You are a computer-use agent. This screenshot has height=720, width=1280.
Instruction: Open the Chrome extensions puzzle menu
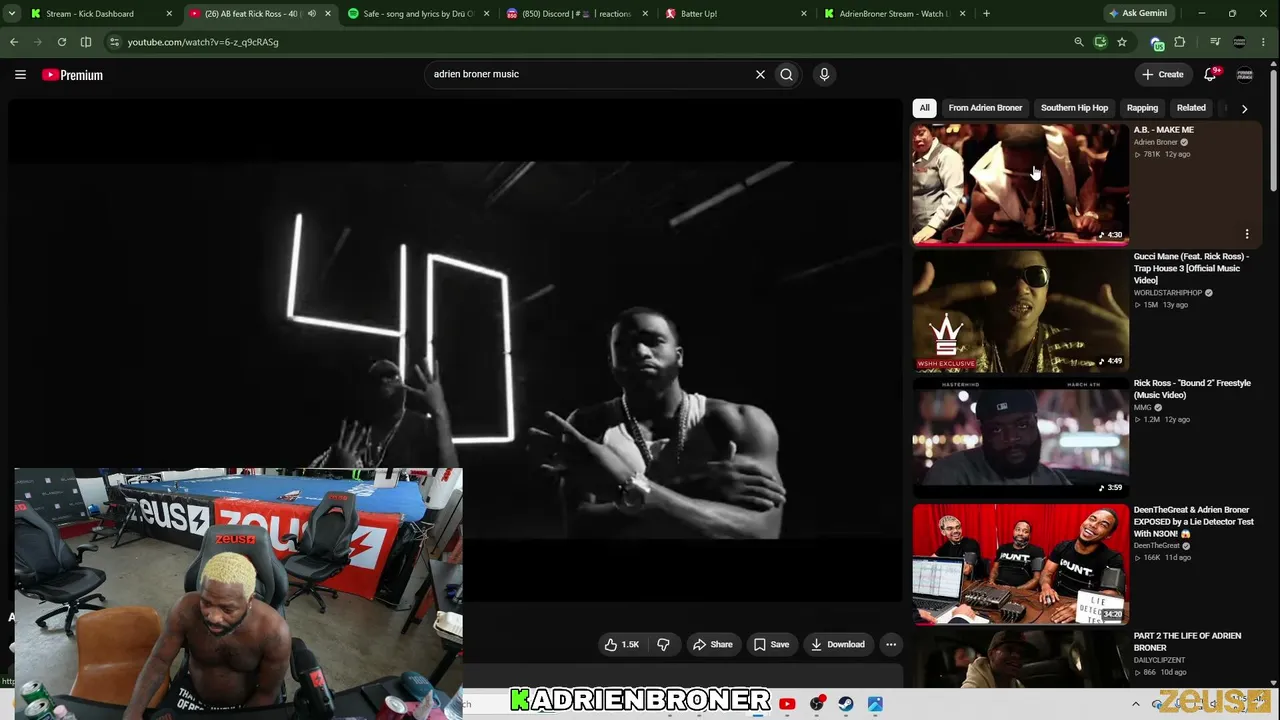coord(1180,42)
